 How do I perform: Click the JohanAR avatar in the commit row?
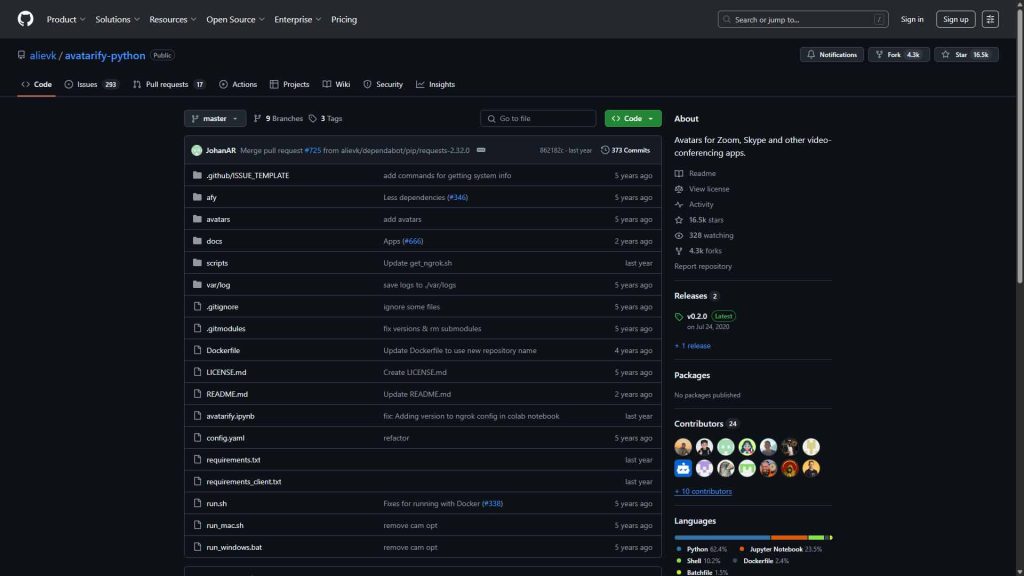point(197,150)
